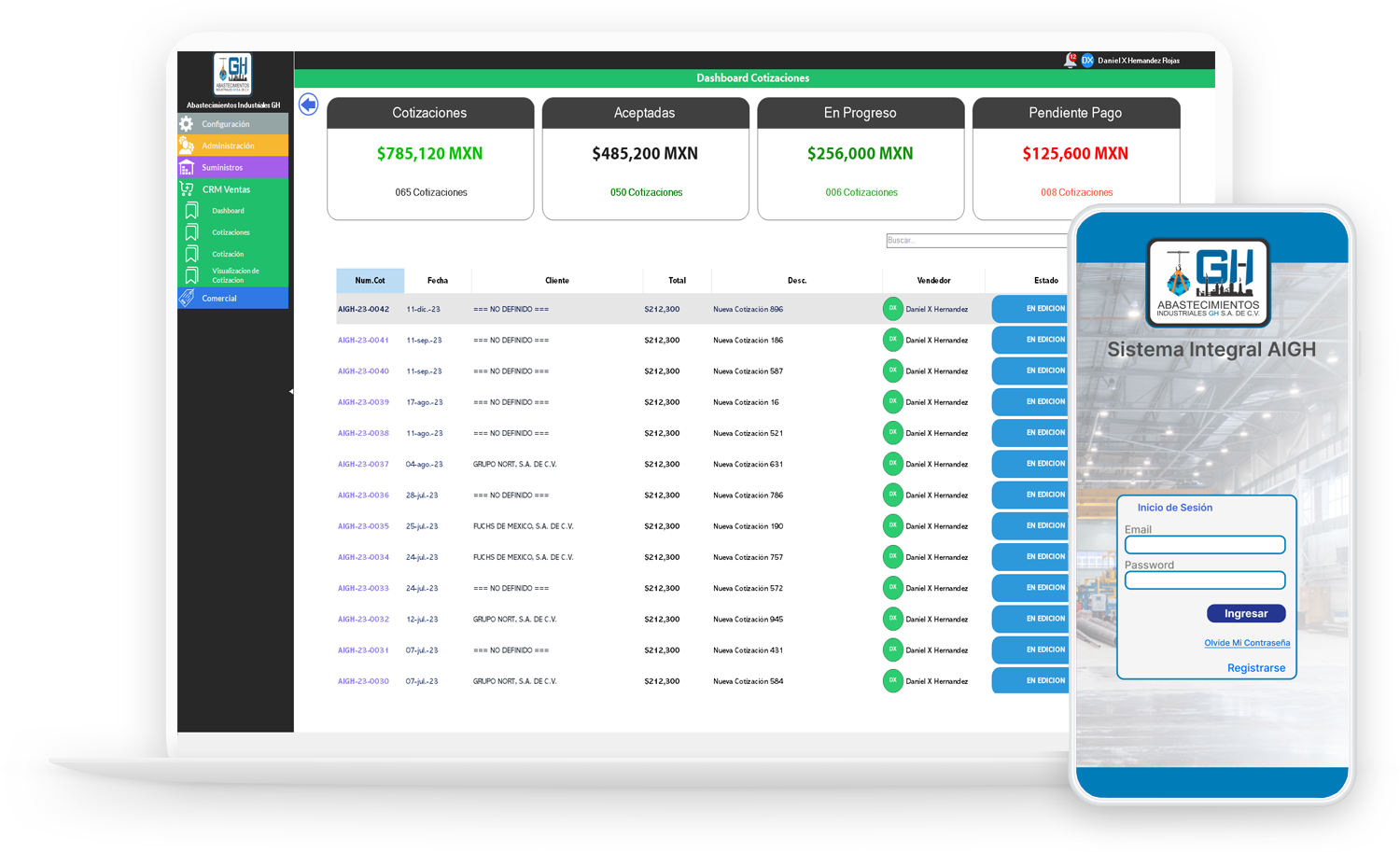Open the DX user avatar in top bar
The image size is (1400, 852).
point(1087,61)
